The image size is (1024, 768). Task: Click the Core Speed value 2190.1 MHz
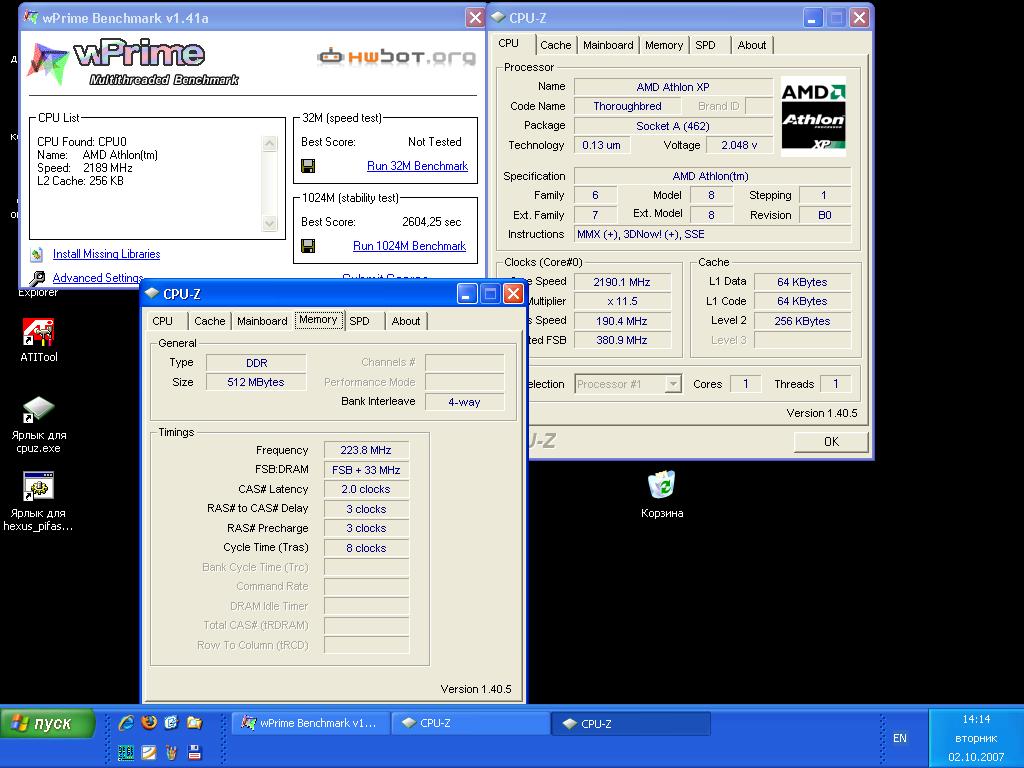622,281
